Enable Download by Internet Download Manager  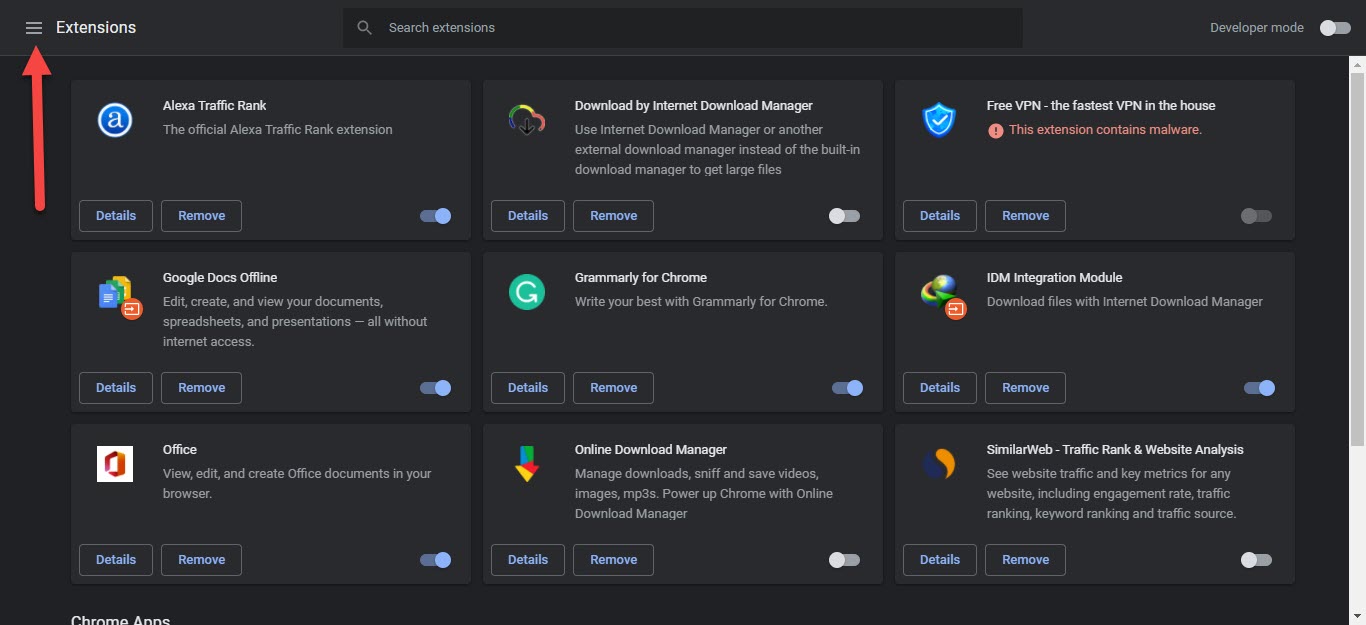point(844,216)
